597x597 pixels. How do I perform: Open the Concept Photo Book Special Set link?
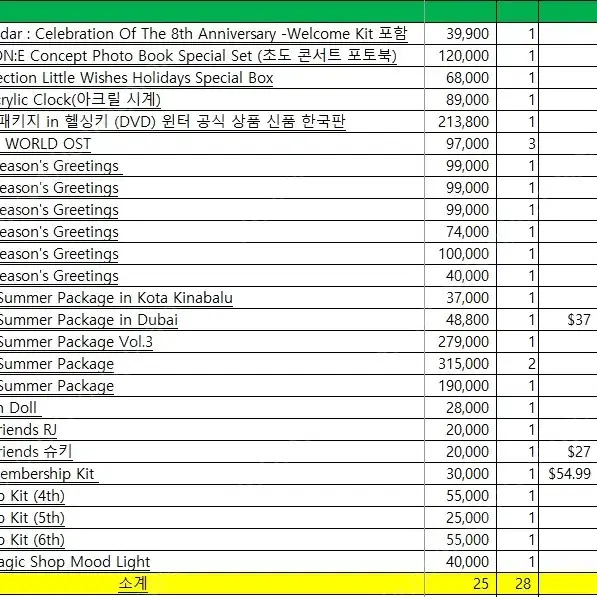tap(198, 56)
